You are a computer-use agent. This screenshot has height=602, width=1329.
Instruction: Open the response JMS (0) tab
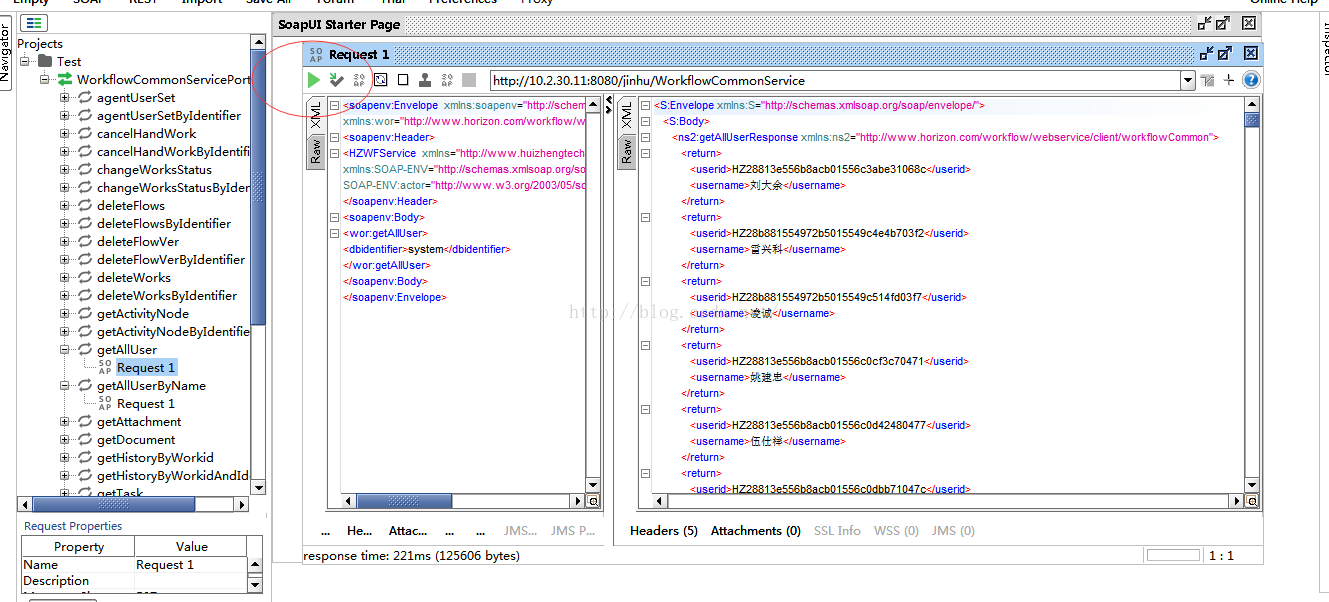tap(953, 530)
